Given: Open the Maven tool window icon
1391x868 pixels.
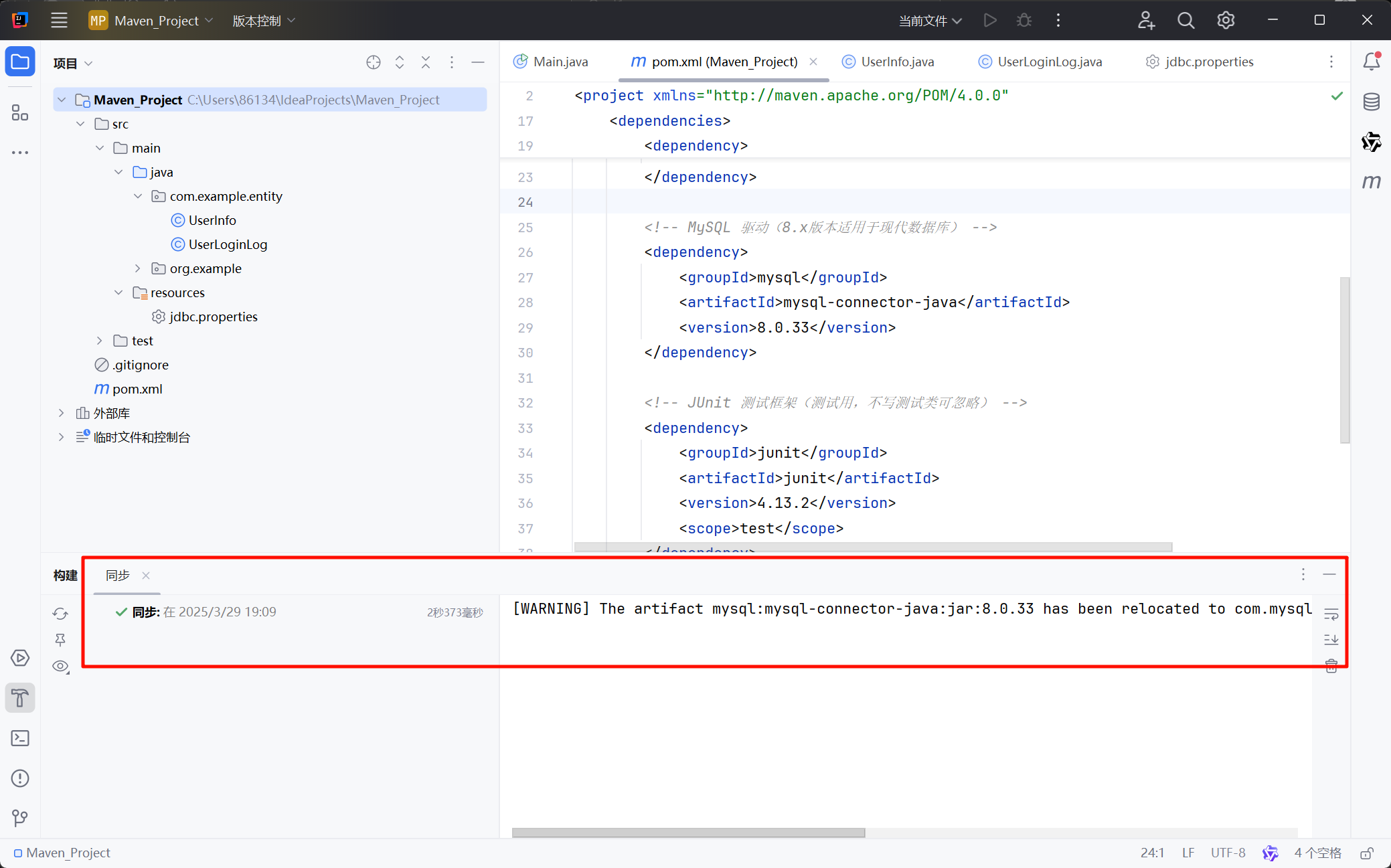Looking at the screenshot, I should click(x=1371, y=181).
